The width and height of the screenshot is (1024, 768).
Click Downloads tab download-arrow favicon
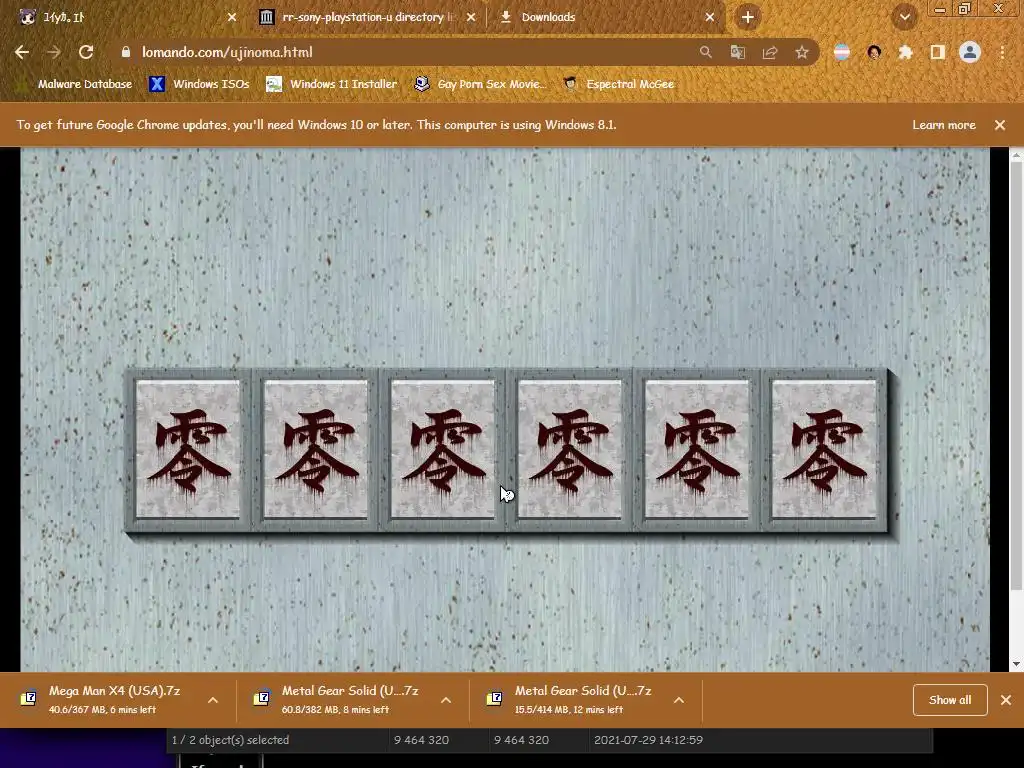pyautogui.click(x=505, y=17)
